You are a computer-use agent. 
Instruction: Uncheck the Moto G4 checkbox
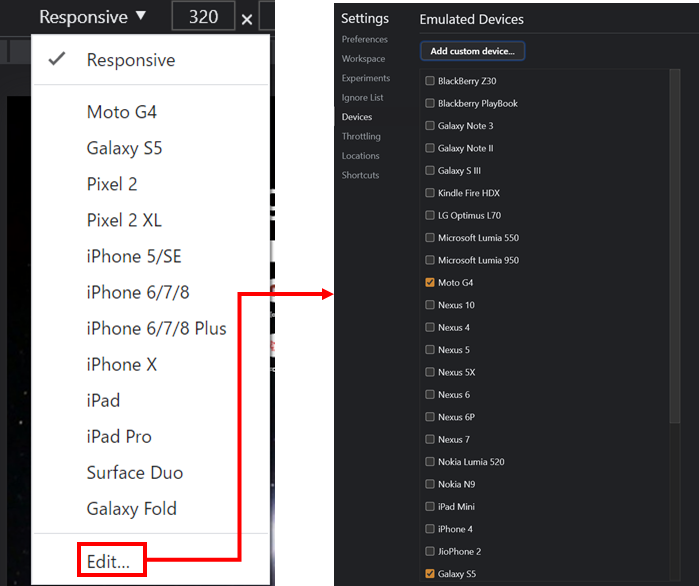pos(430,283)
